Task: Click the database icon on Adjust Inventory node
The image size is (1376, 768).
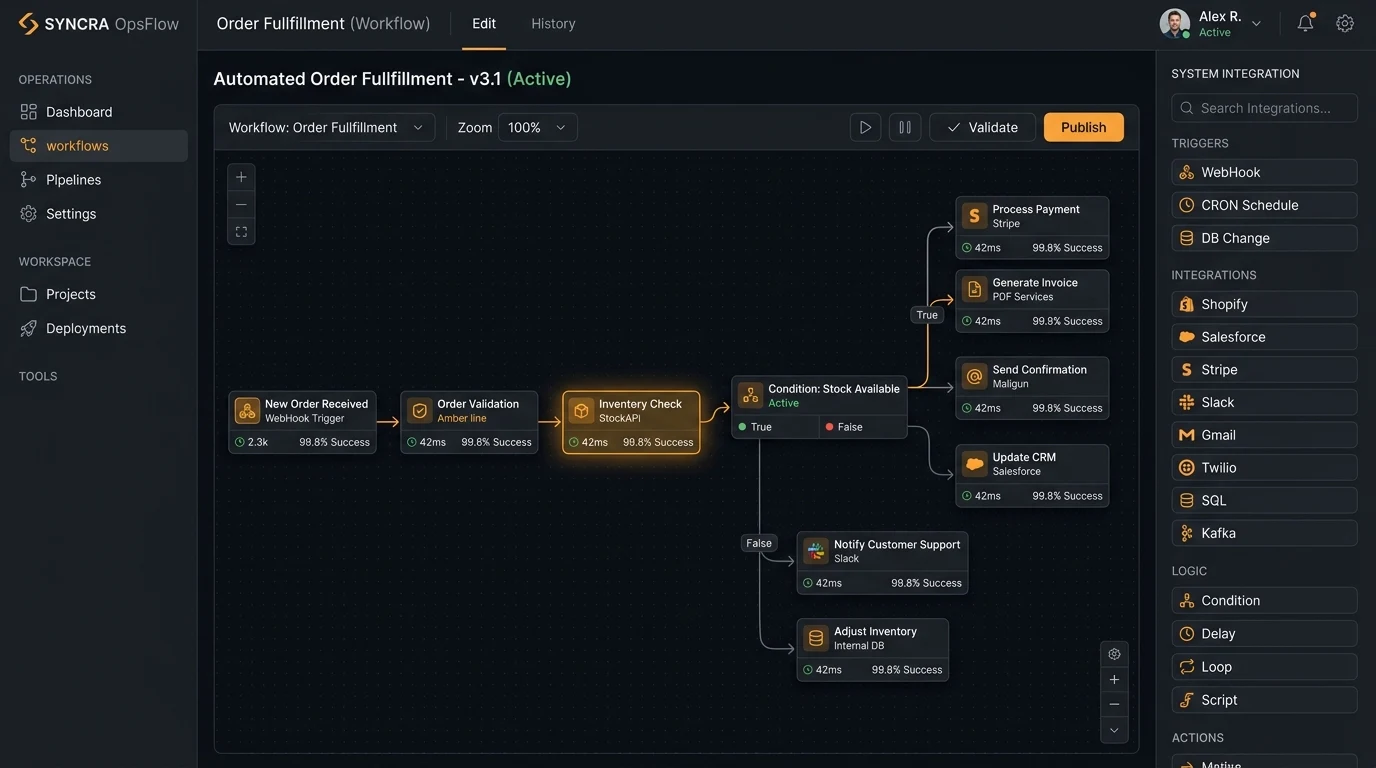Action: pyautogui.click(x=816, y=638)
